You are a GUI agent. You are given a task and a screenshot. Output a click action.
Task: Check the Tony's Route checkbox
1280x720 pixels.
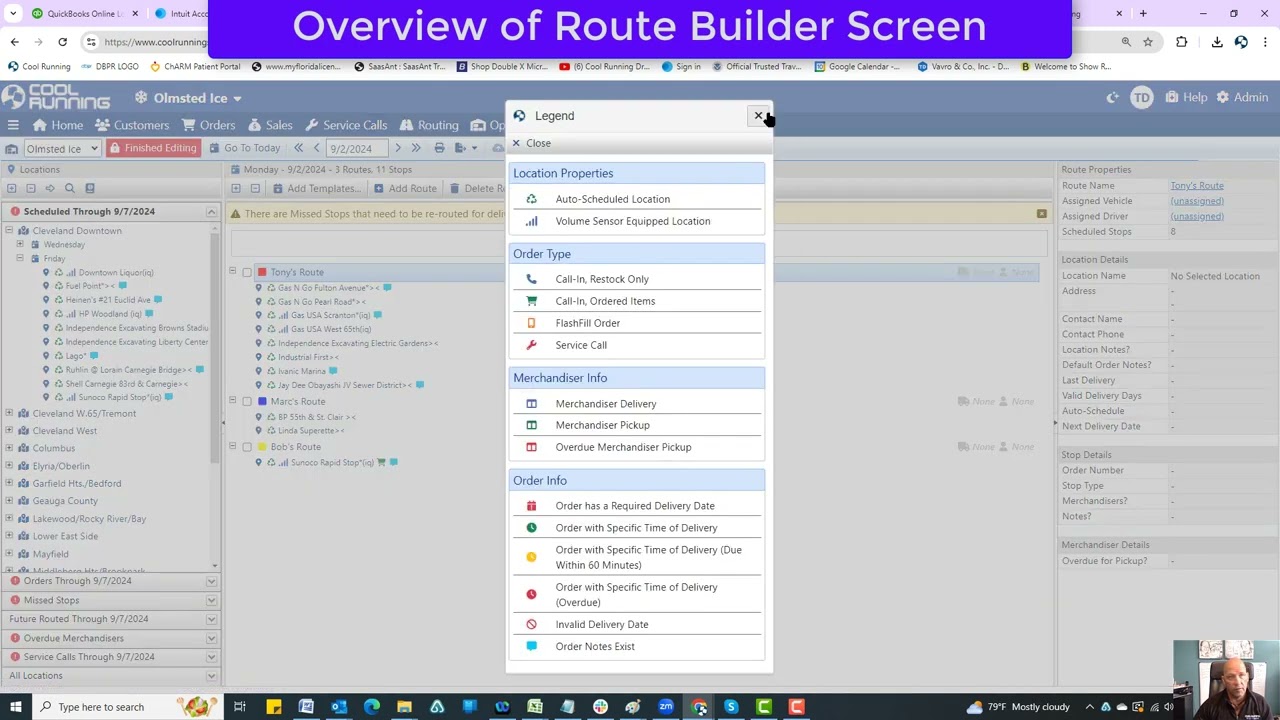pos(247,272)
